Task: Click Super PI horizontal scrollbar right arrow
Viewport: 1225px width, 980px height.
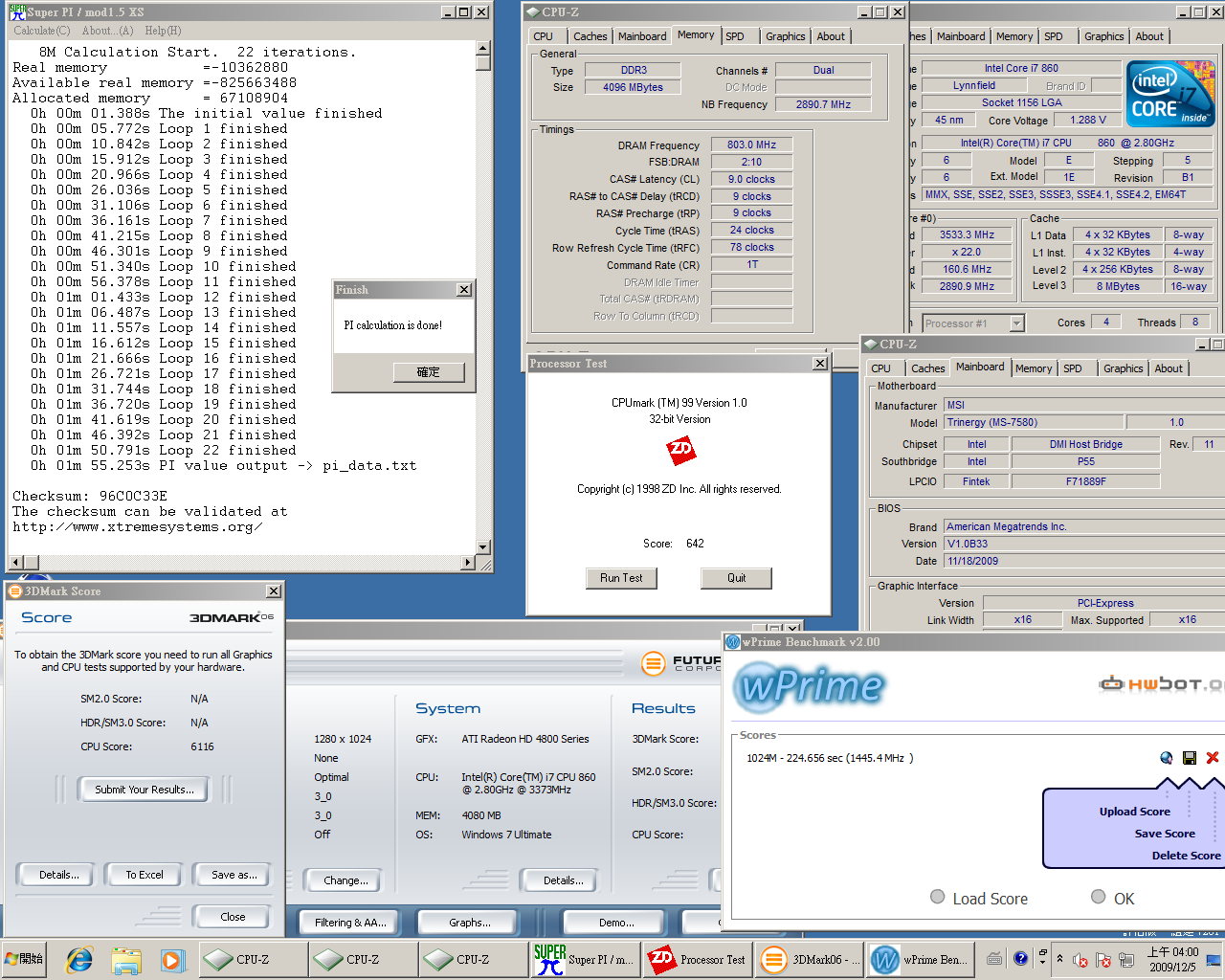Action: point(468,563)
